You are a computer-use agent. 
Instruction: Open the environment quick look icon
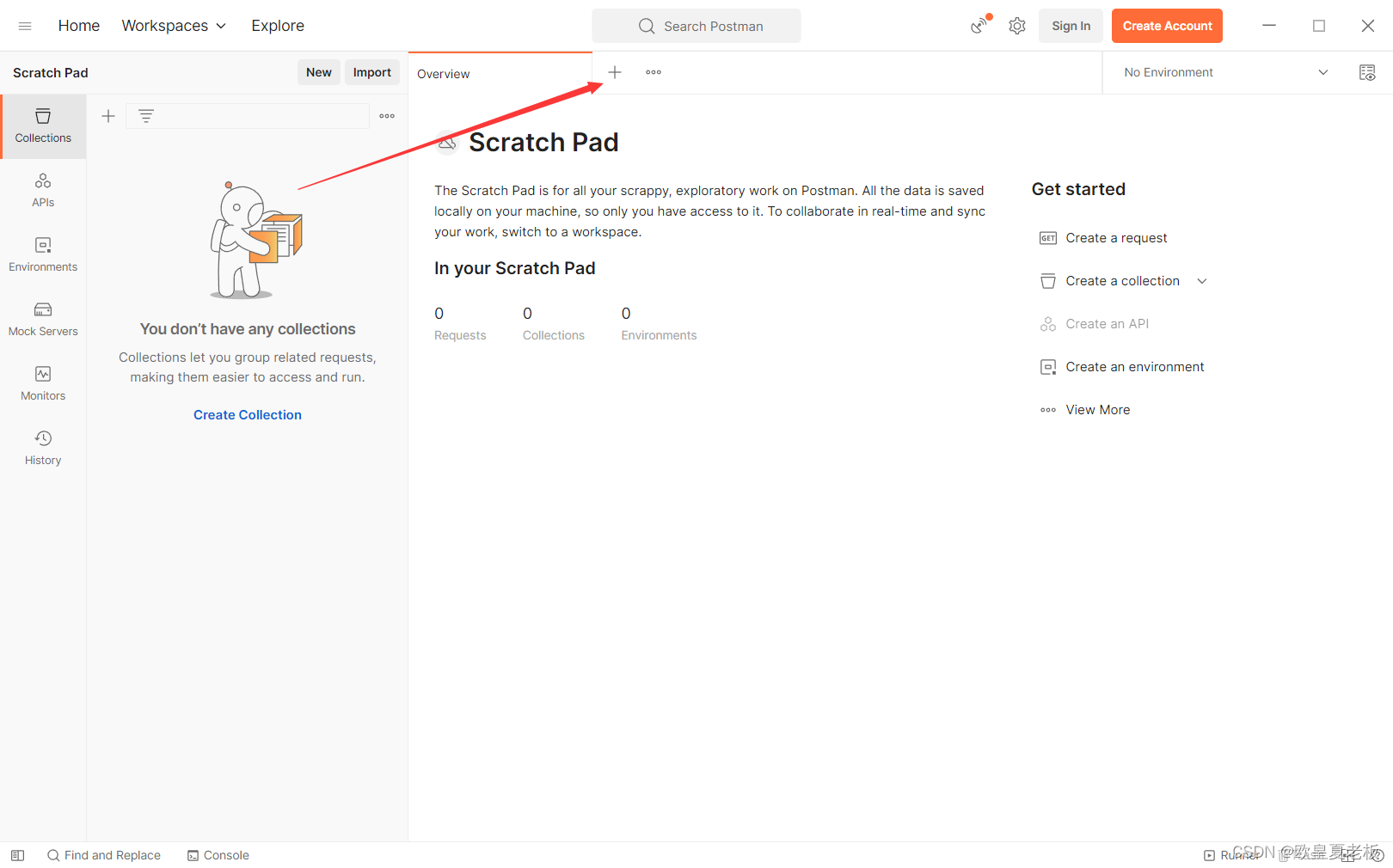(x=1367, y=72)
